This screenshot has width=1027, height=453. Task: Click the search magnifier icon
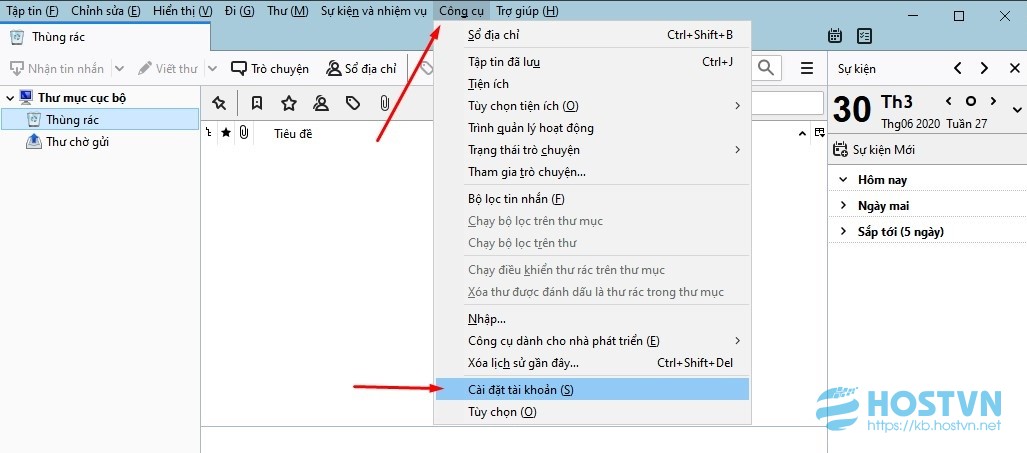[766, 67]
